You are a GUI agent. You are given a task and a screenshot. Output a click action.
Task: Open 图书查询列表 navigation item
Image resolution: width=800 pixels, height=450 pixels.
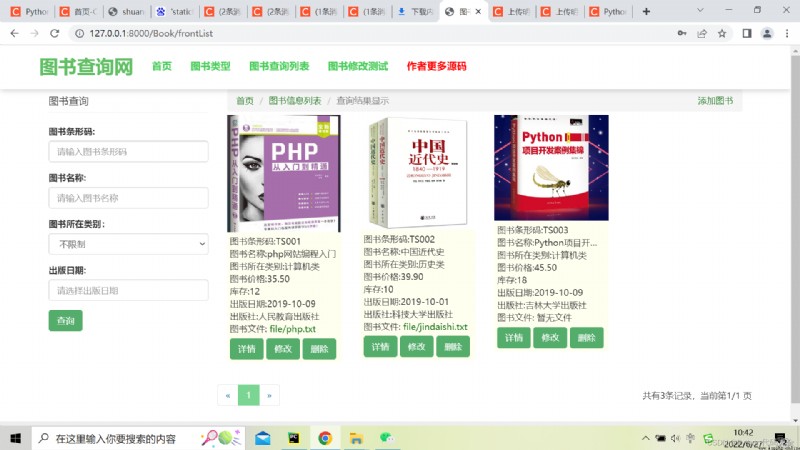pyautogui.click(x=279, y=66)
